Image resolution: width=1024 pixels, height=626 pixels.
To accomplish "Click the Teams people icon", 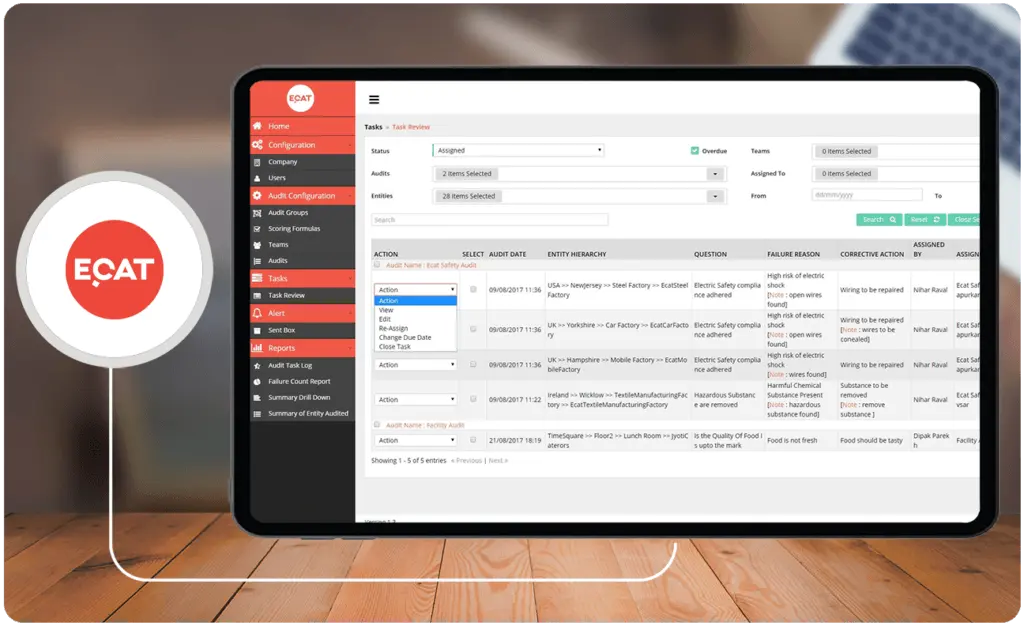I will [257, 245].
